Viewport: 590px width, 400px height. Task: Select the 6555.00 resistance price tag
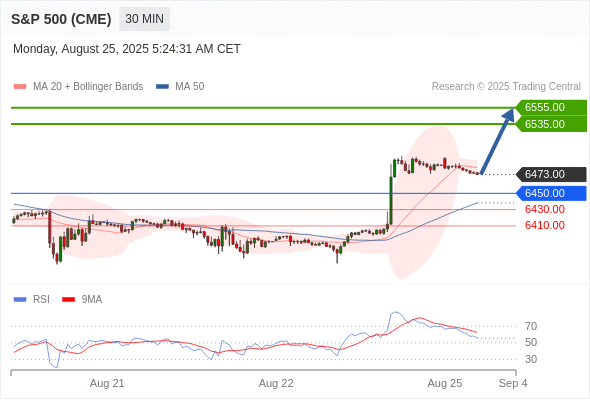(x=551, y=107)
